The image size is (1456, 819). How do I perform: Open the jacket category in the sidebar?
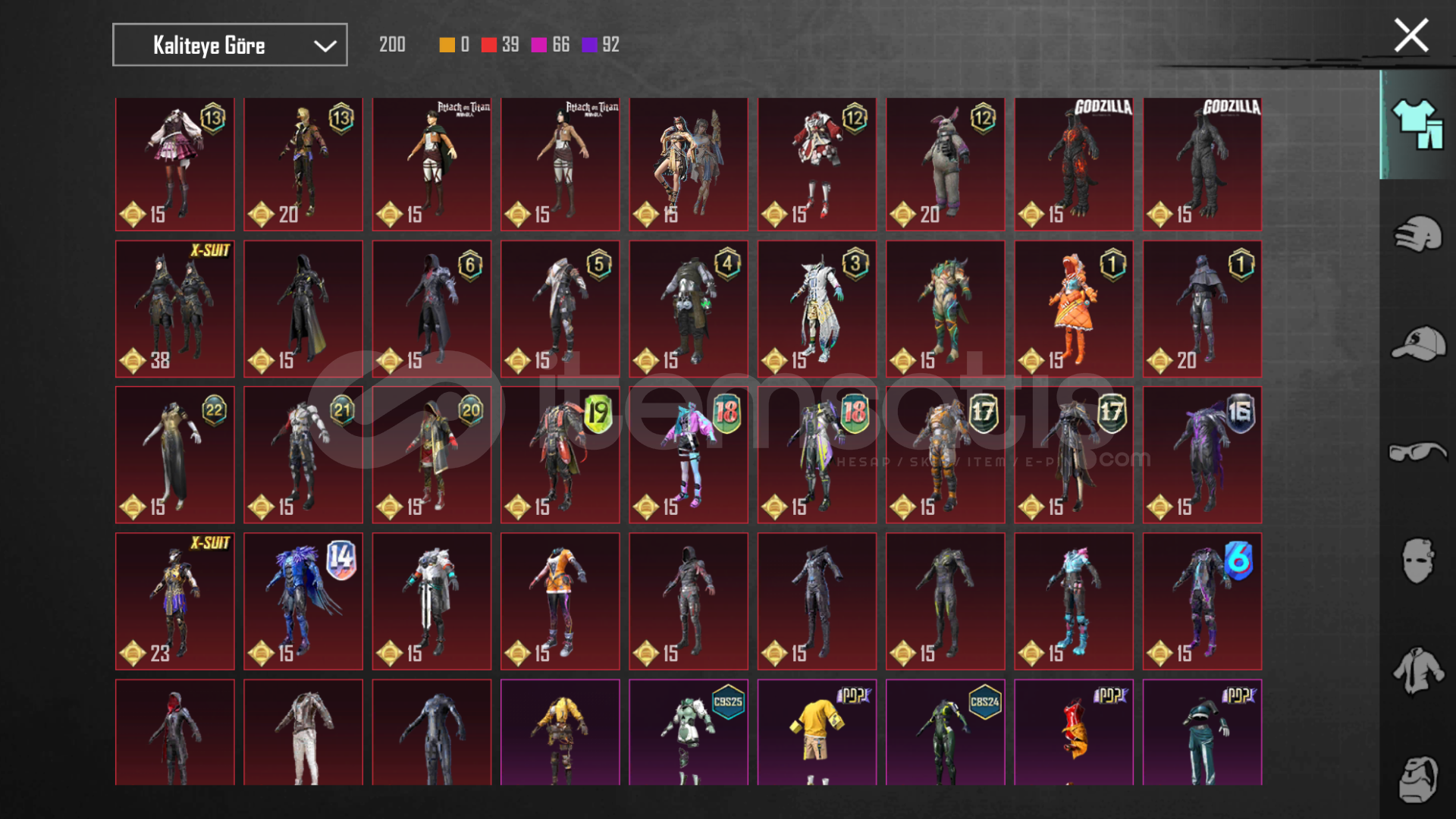tap(1417, 670)
